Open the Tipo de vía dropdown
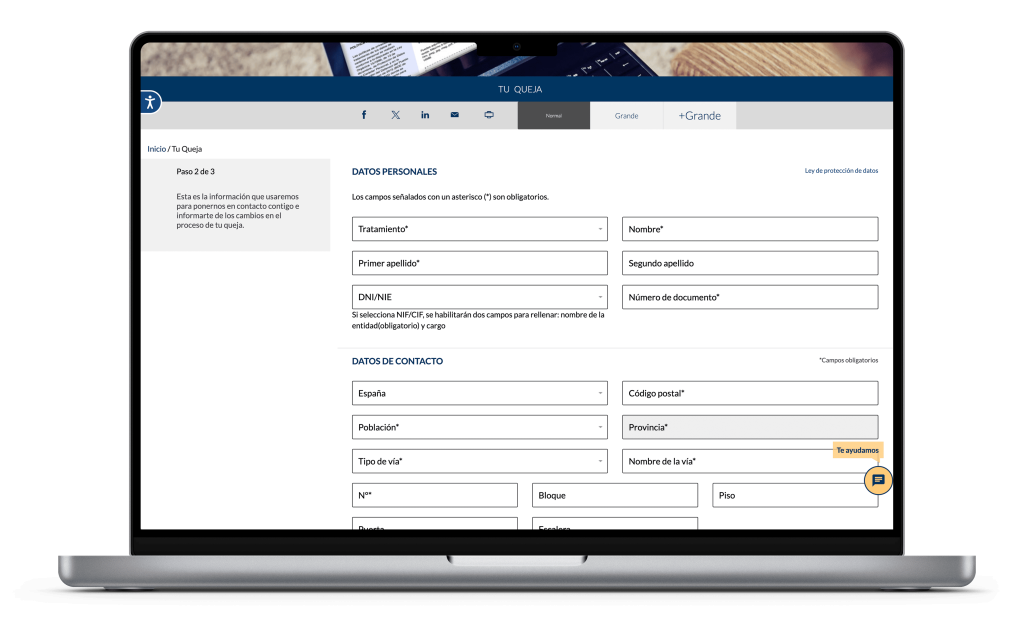1024x639 pixels. pos(480,461)
